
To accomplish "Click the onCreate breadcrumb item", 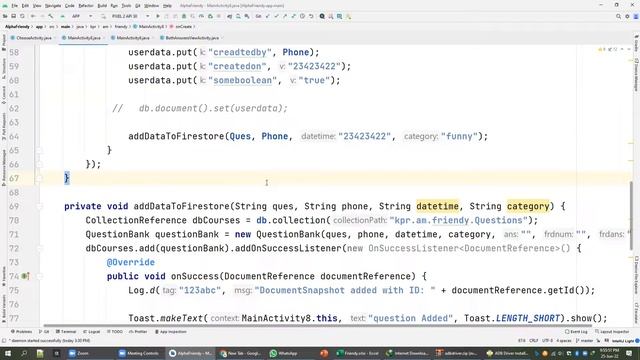I will [x=183, y=27].
